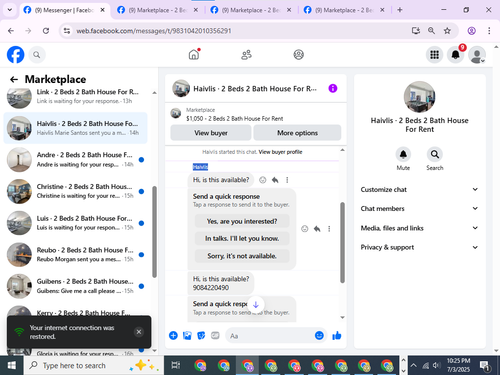
Task: Click back arrow next to Marketplace heading
Action: coord(14,79)
